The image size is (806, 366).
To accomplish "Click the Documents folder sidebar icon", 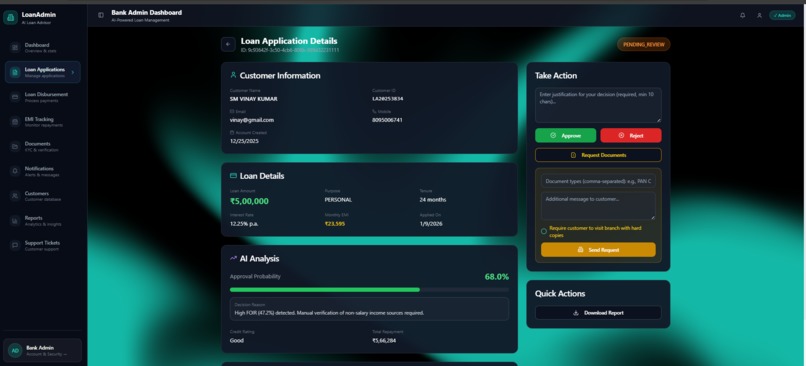I will coord(15,147).
